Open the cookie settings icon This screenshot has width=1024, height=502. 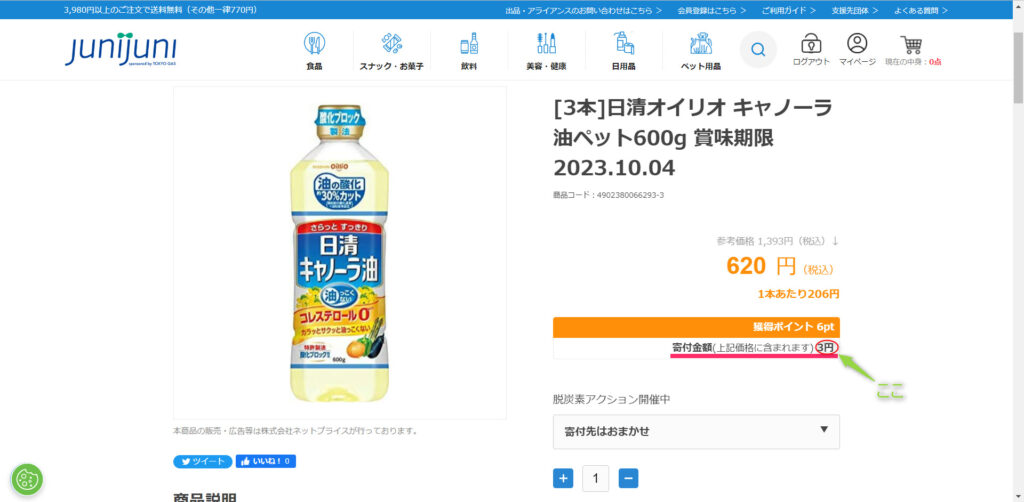pos(27,480)
